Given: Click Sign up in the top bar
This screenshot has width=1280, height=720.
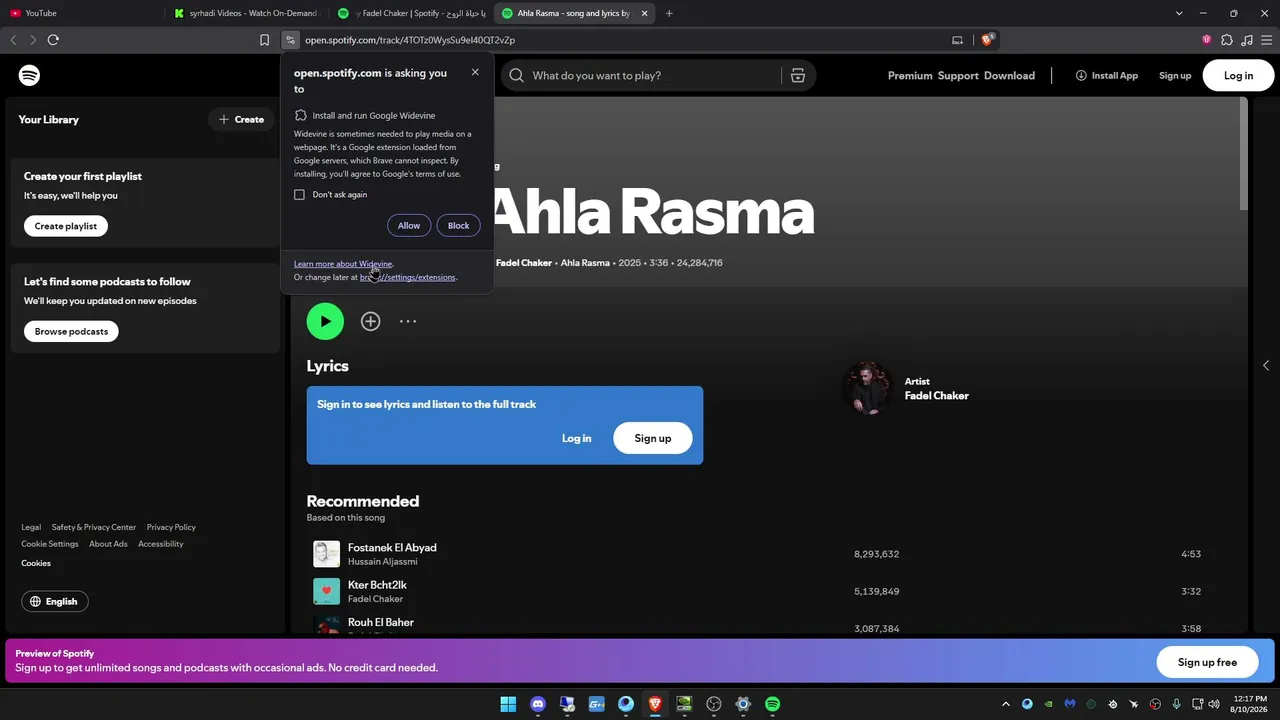Looking at the screenshot, I should click(x=1175, y=76).
